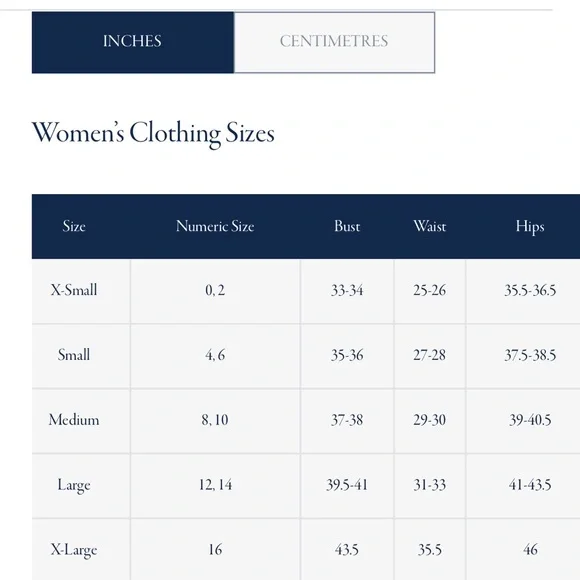Click the Women's Clothing Sizes heading
Image resolution: width=580 pixels, height=580 pixels.
coord(153,133)
